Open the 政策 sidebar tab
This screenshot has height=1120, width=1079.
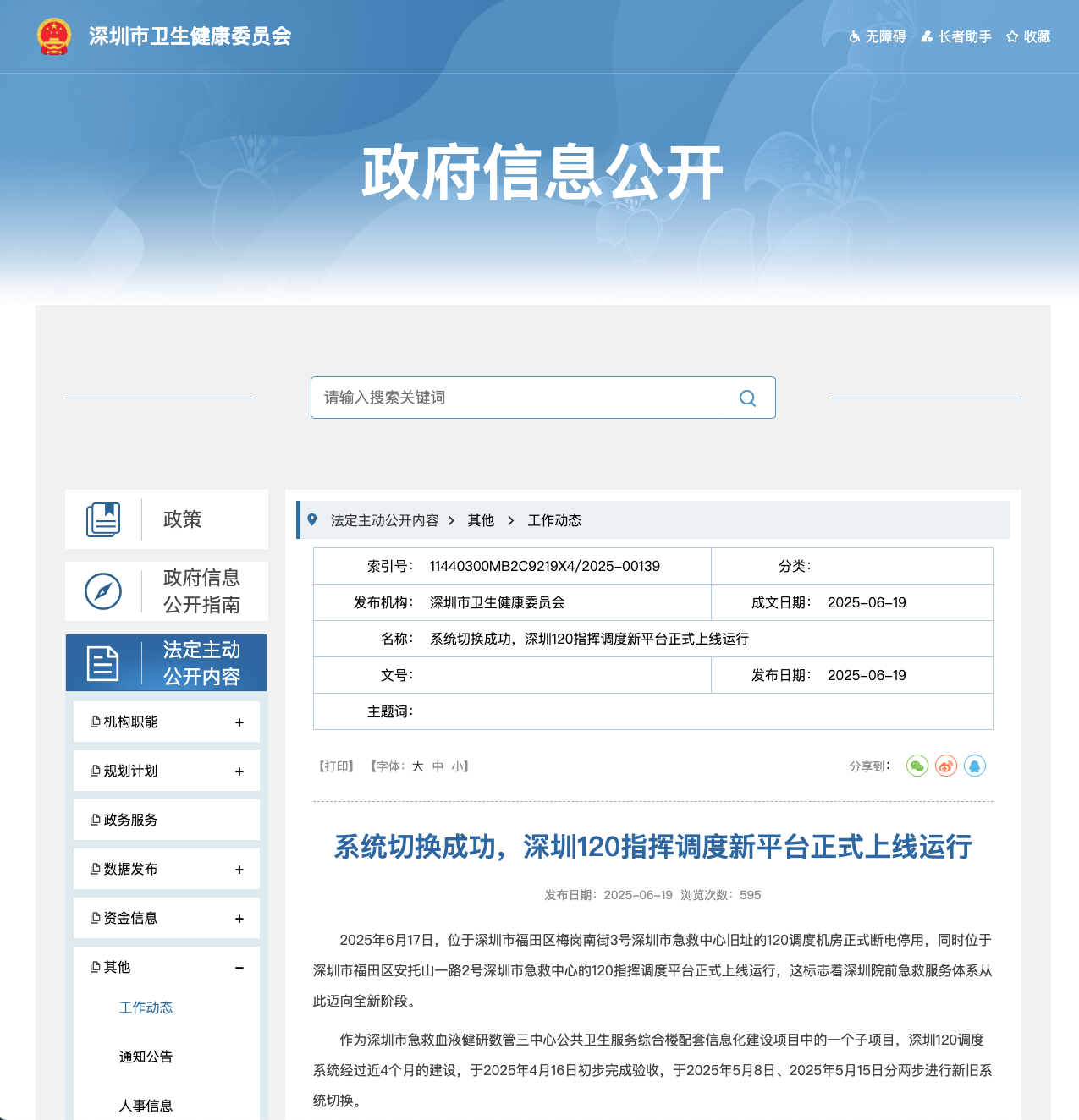[167, 519]
